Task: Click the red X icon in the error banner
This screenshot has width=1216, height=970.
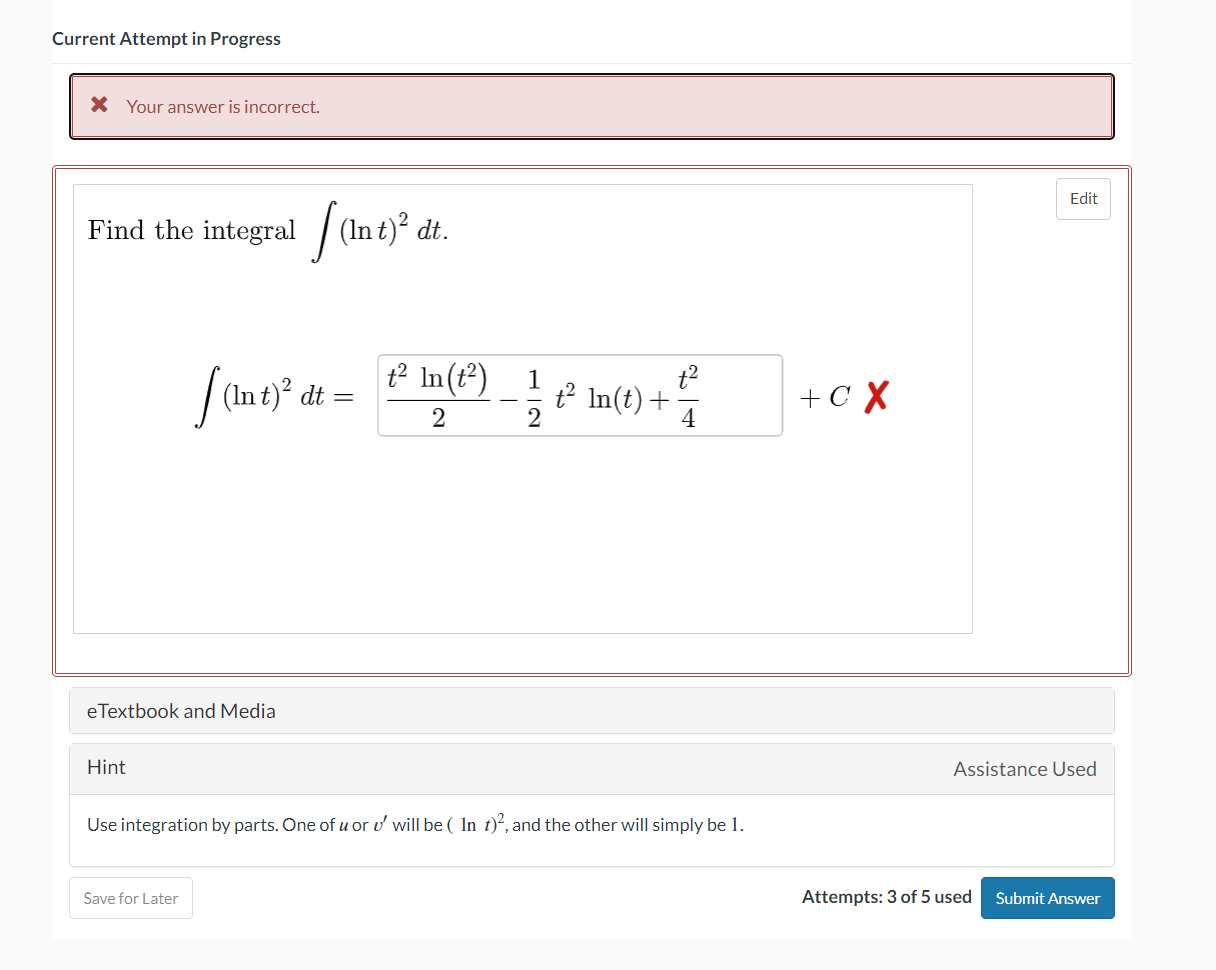Action: click(98, 105)
